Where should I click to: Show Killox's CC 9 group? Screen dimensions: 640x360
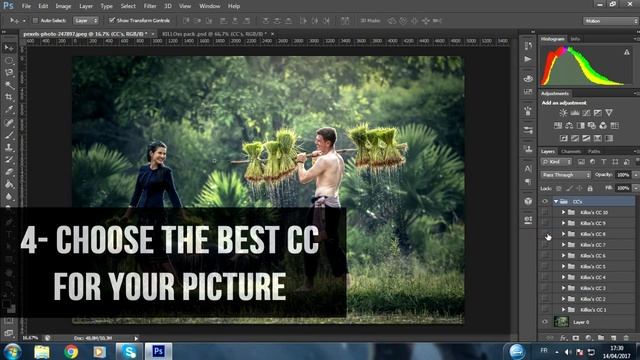(545, 223)
